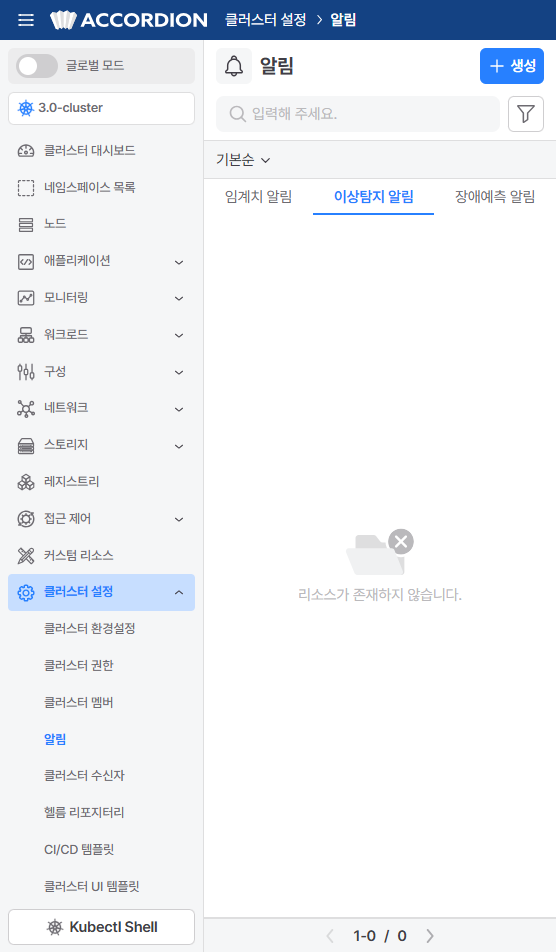Click the search magnifier icon
Screen dimensions: 556x952
coord(237,114)
